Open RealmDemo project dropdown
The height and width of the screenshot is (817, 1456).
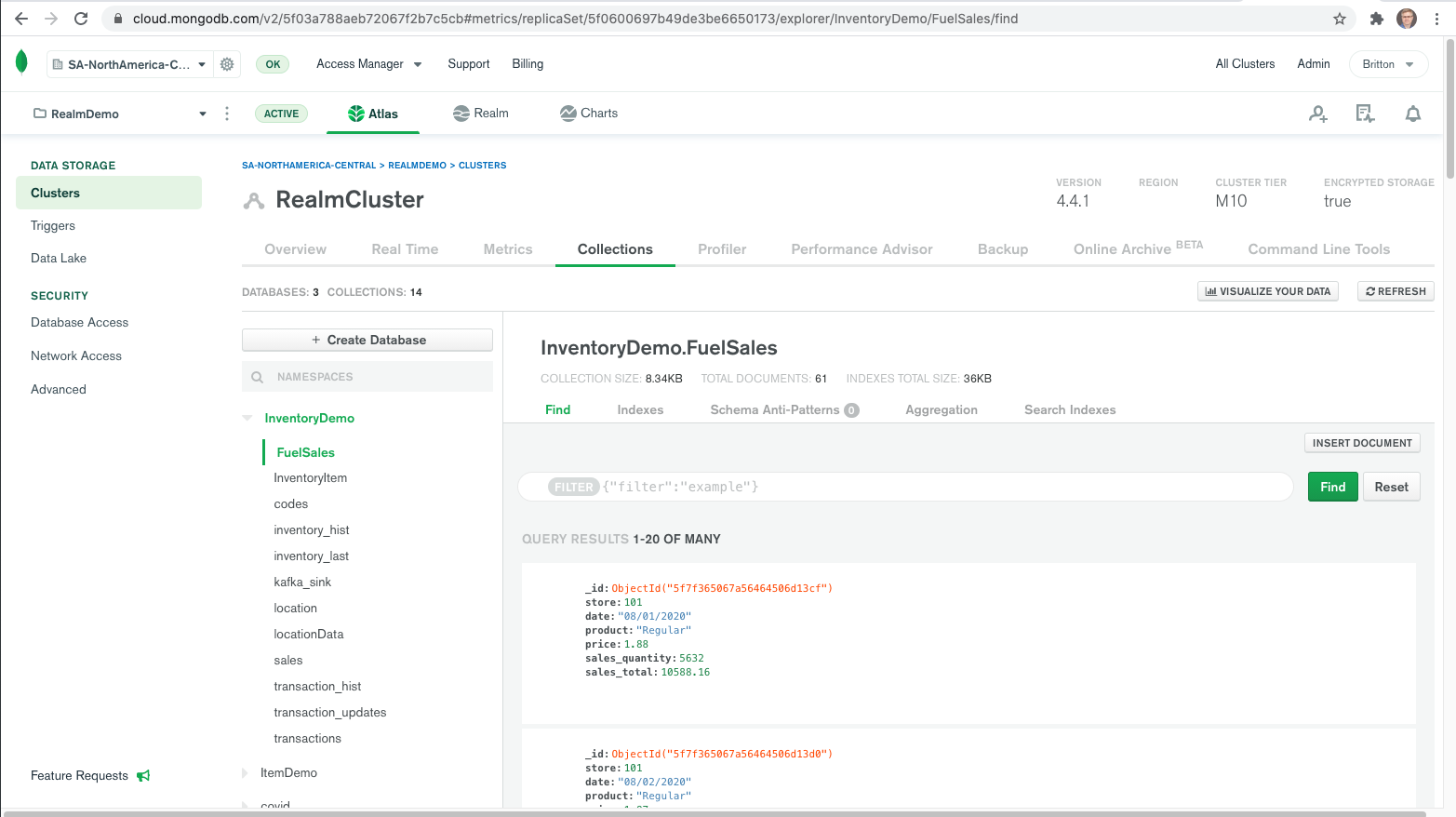119,114
